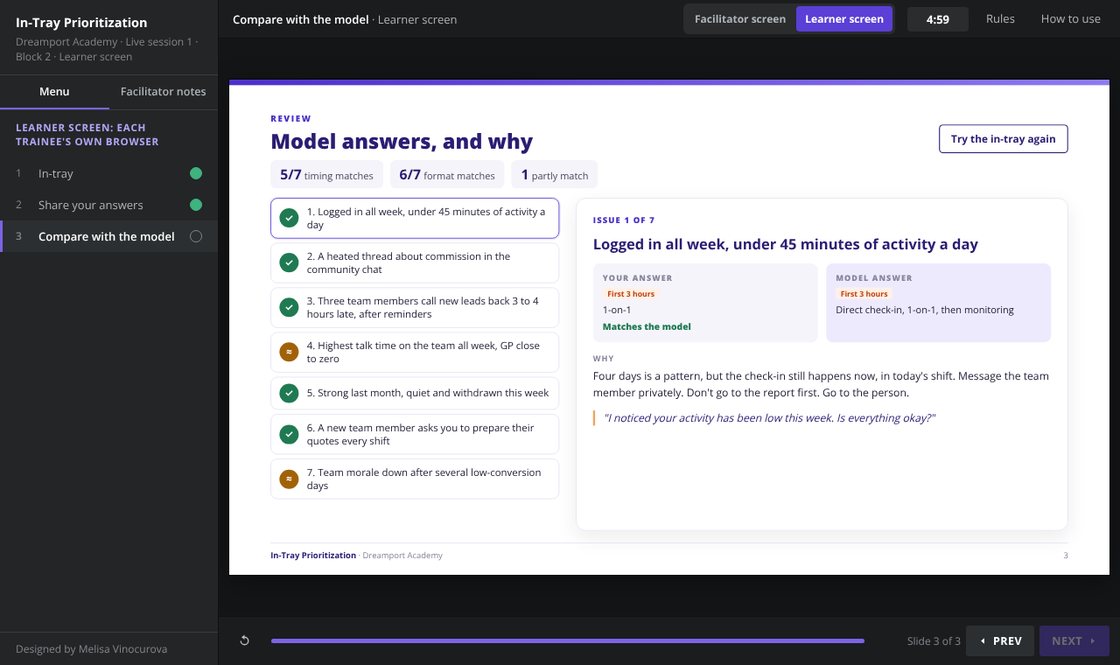The height and width of the screenshot is (665, 1120).
Task: Click amber partial-match icon on talk time issue
Action: coord(289,352)
